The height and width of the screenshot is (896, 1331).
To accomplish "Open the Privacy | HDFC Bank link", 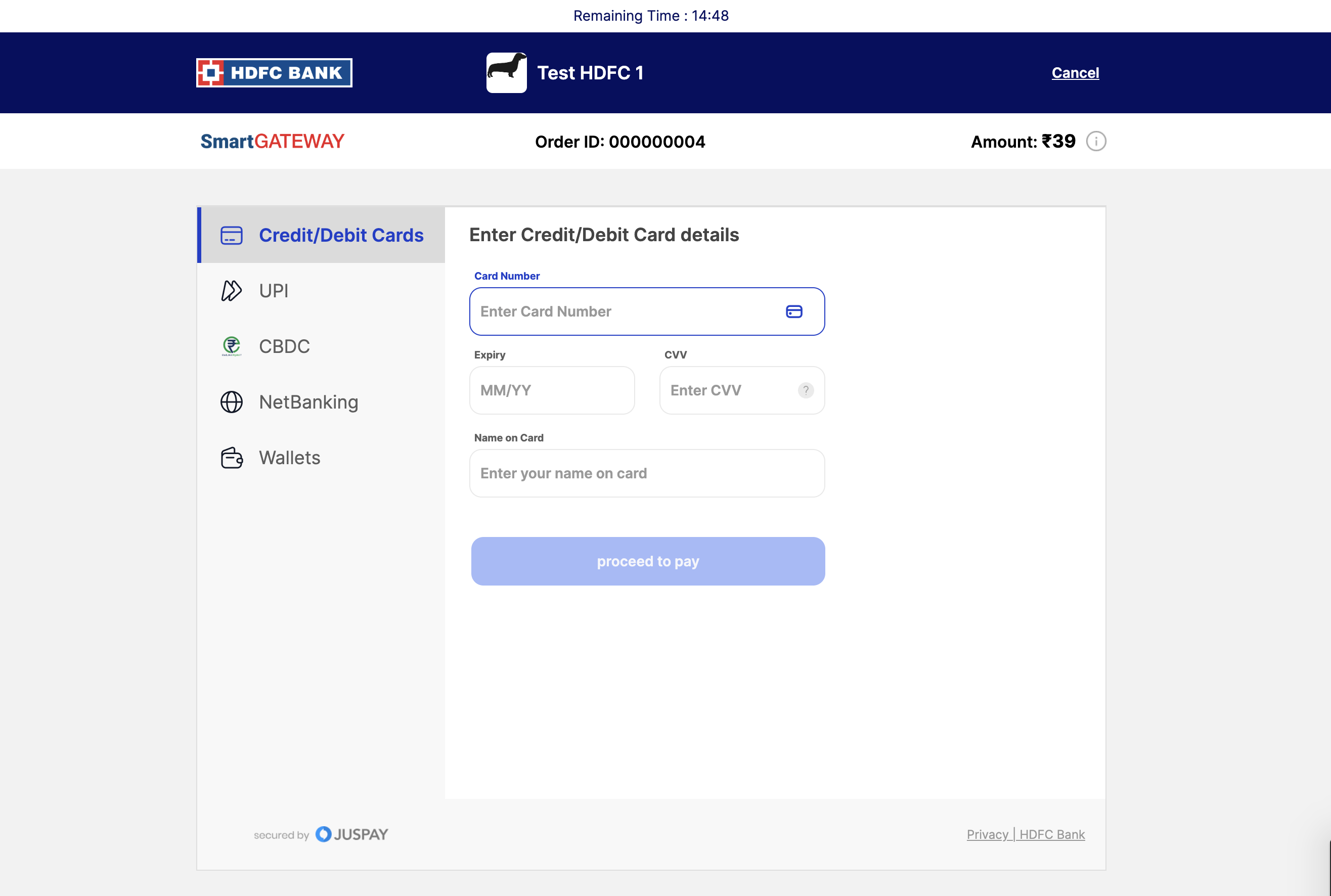I will pyautogui.click(x=1025, y=834).
